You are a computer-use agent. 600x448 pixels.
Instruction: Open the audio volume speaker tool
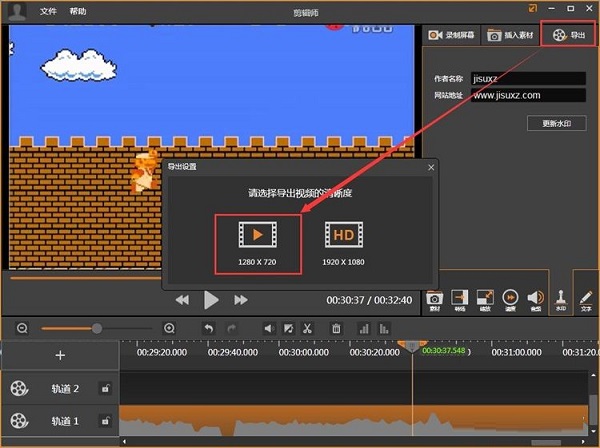click(x=536, y=300)
